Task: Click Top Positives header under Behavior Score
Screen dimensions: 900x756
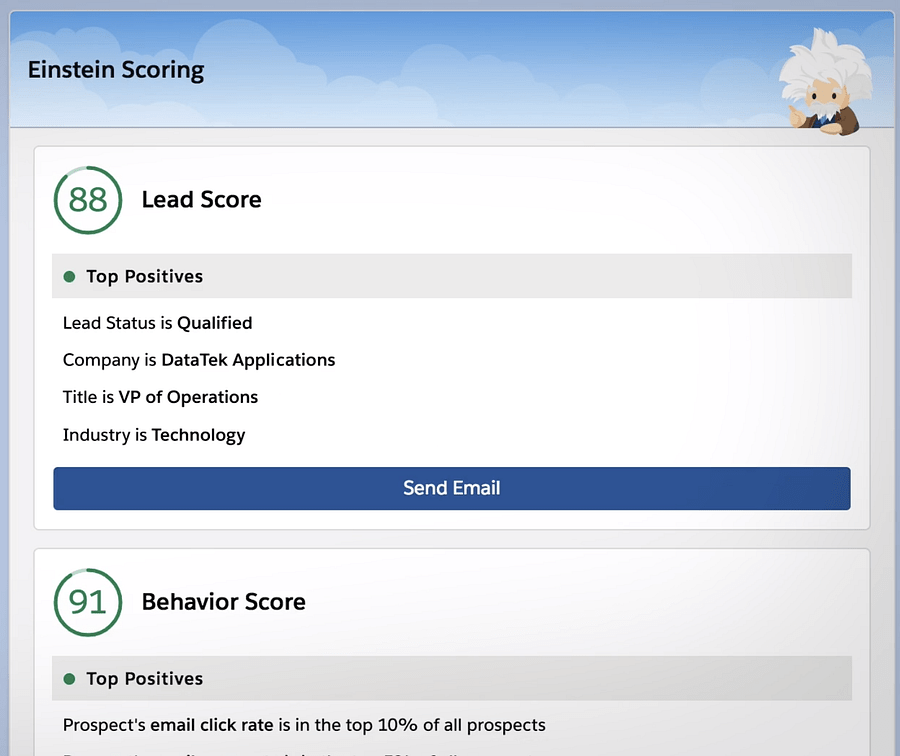Action: click(144, 679)
